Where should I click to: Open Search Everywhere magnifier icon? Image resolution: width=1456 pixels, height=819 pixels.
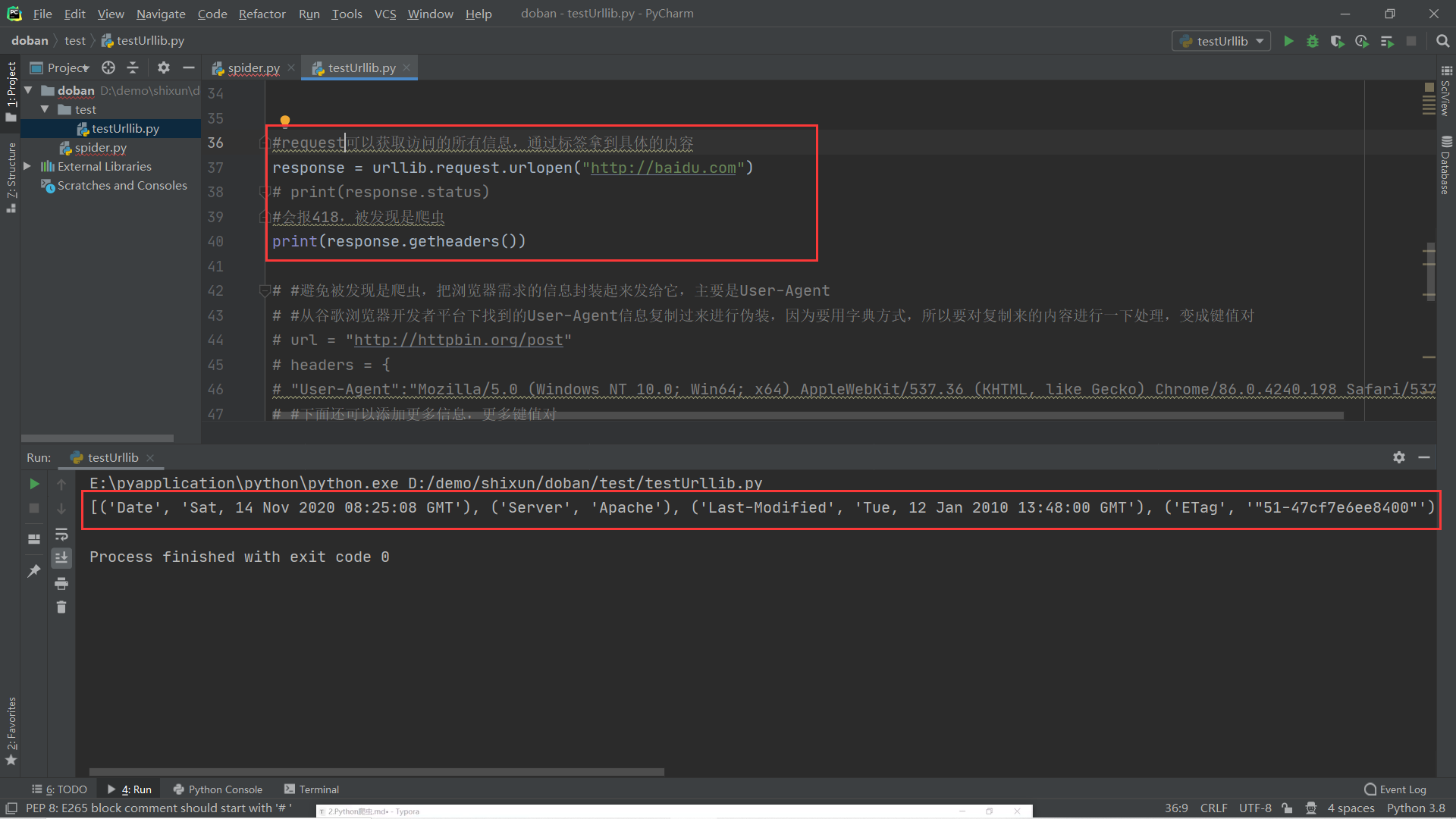(x=1442, y=41)
